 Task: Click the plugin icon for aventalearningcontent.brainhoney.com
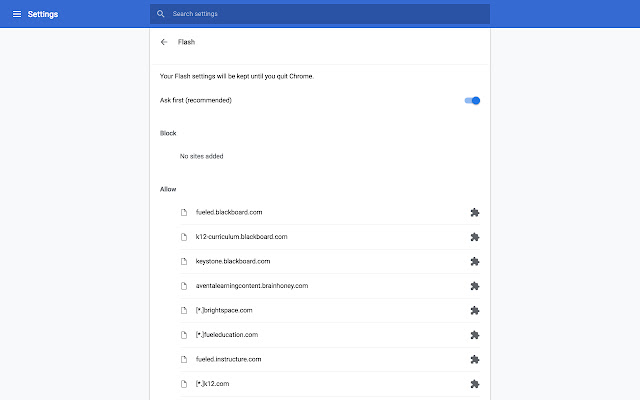point(475,286)
